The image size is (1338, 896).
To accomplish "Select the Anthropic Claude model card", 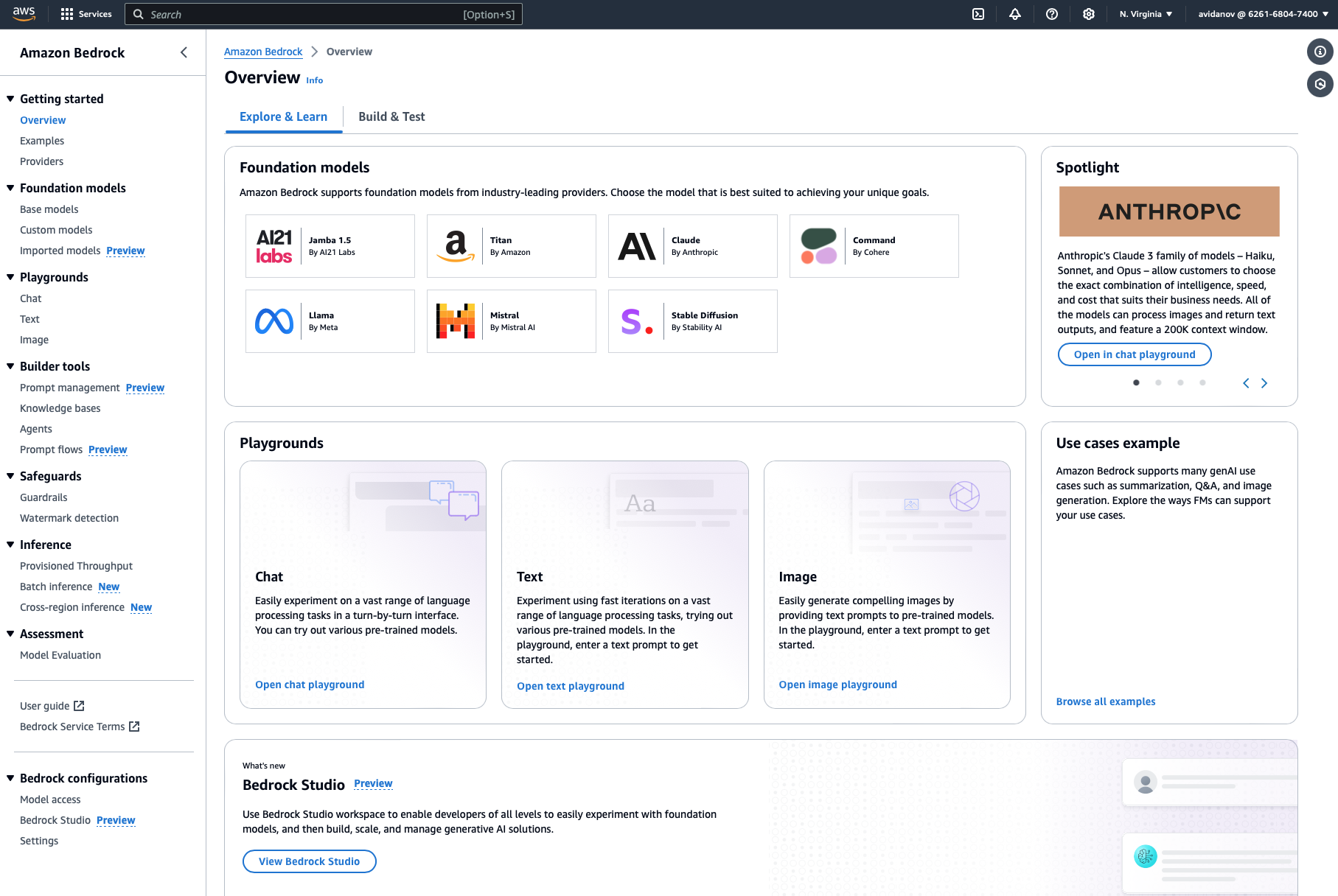I will (693, 246).
